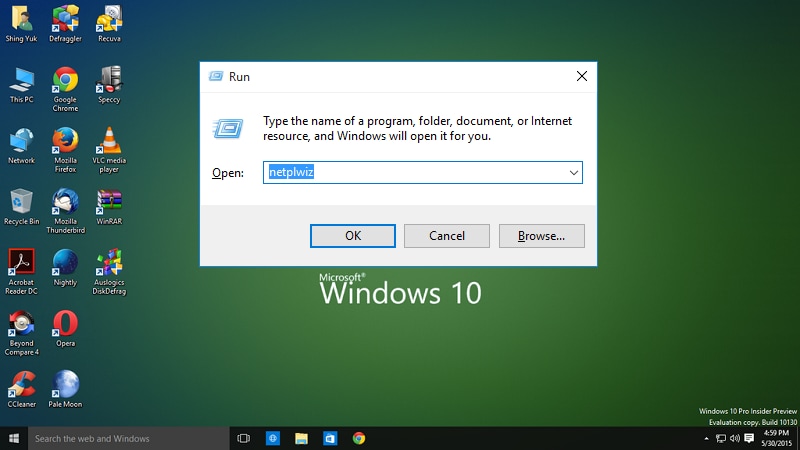Open Chrome from the taskbar
This screenshot has height=450, width=800.
pos(359,438)
